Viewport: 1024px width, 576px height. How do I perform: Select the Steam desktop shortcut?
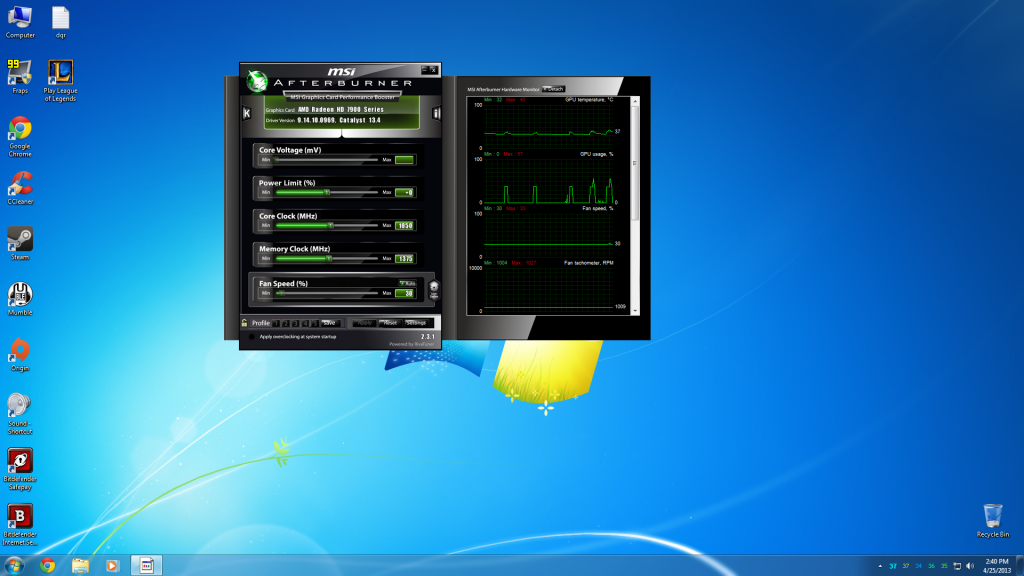coord(20,243)
